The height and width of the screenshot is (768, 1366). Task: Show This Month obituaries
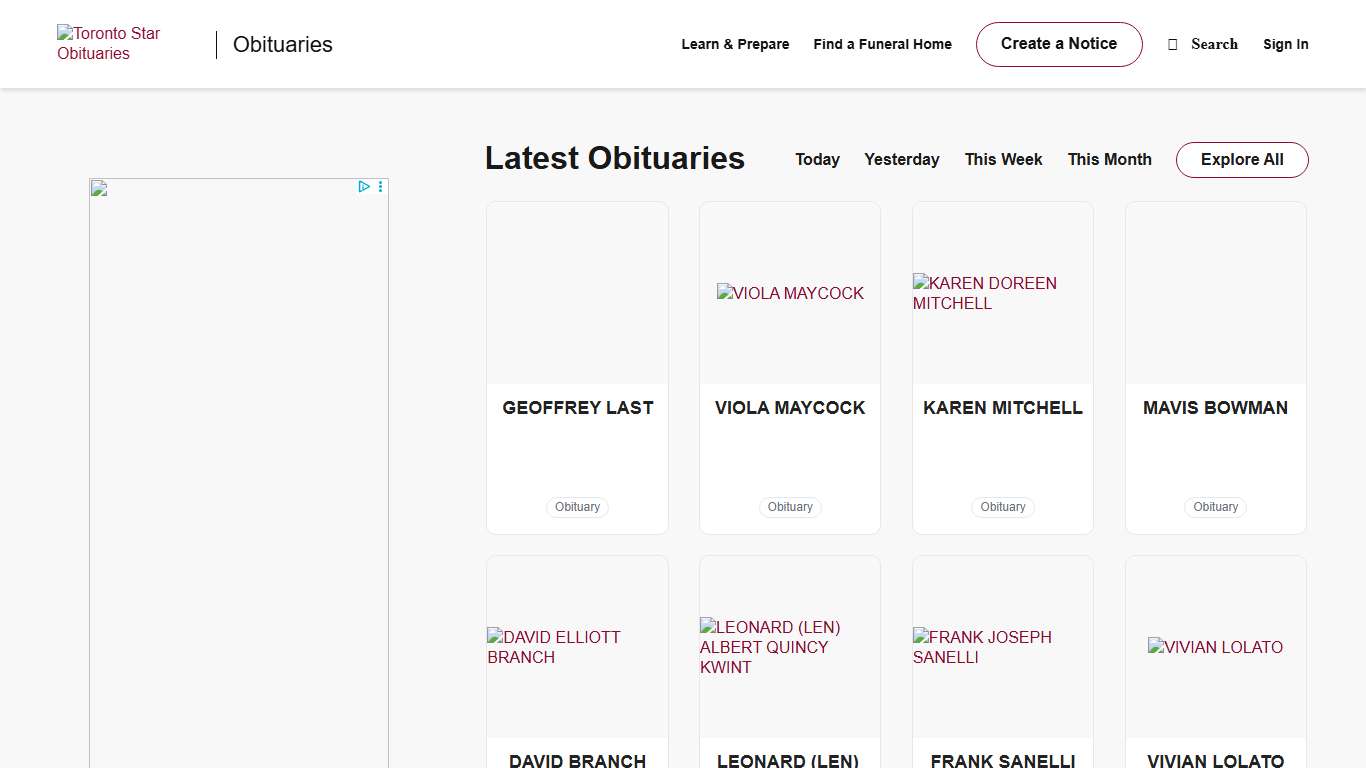click(1109, 160)
